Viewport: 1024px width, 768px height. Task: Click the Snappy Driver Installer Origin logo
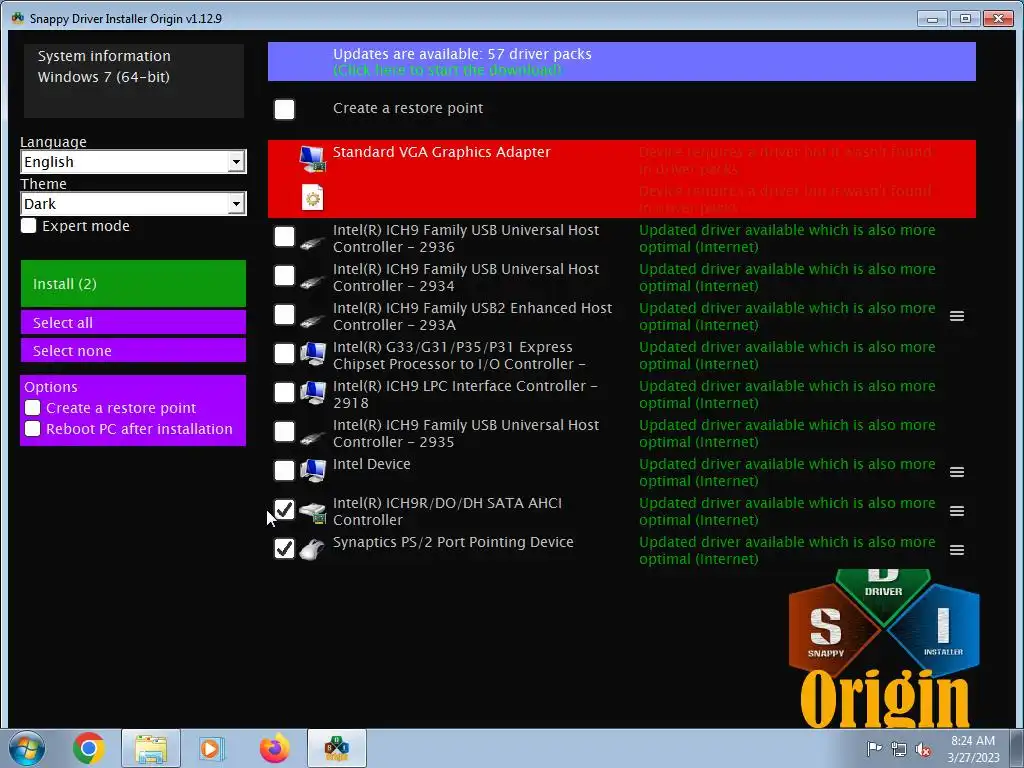pyautogui.click(x=884, y=648)
